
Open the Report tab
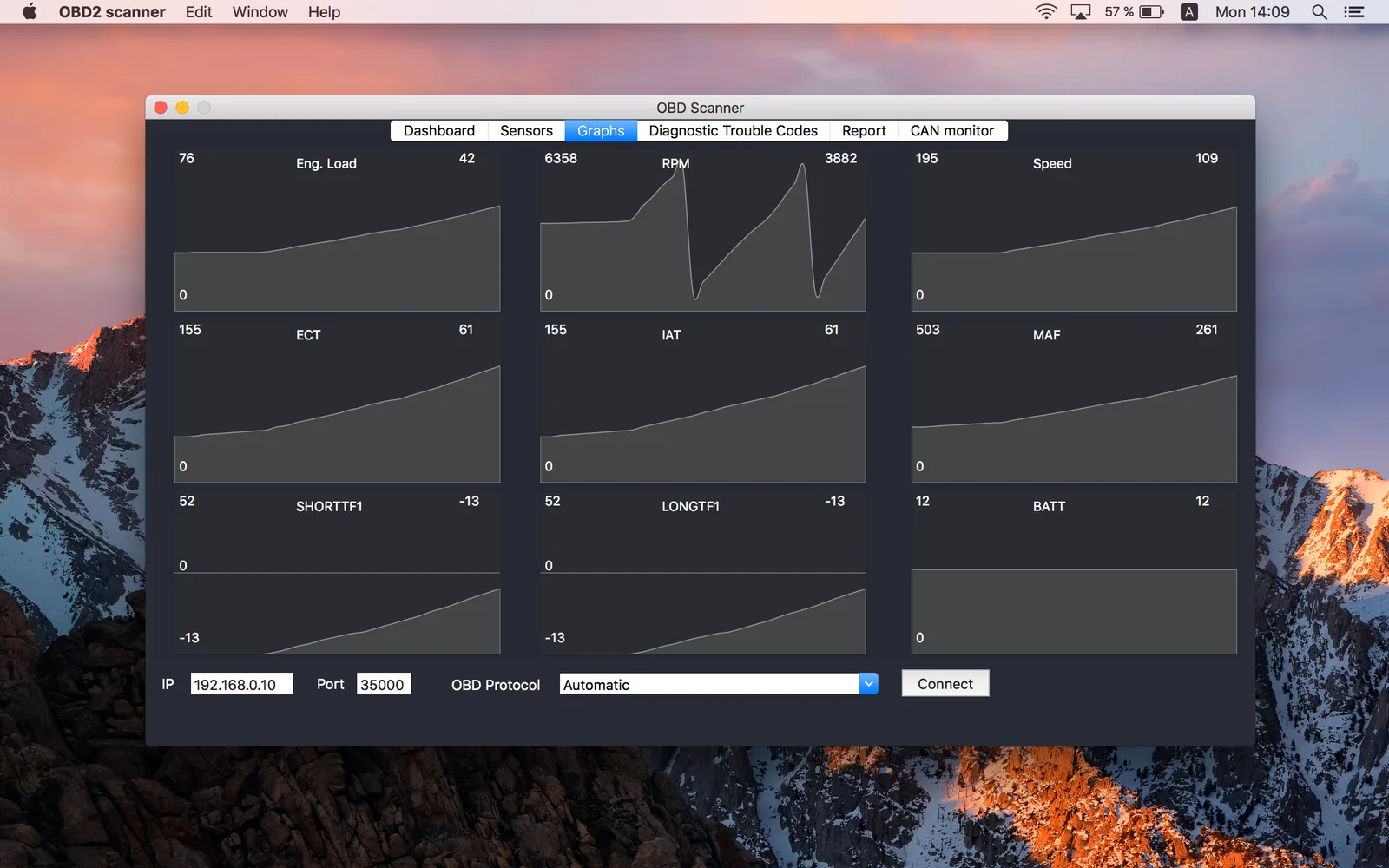[864, 130]
